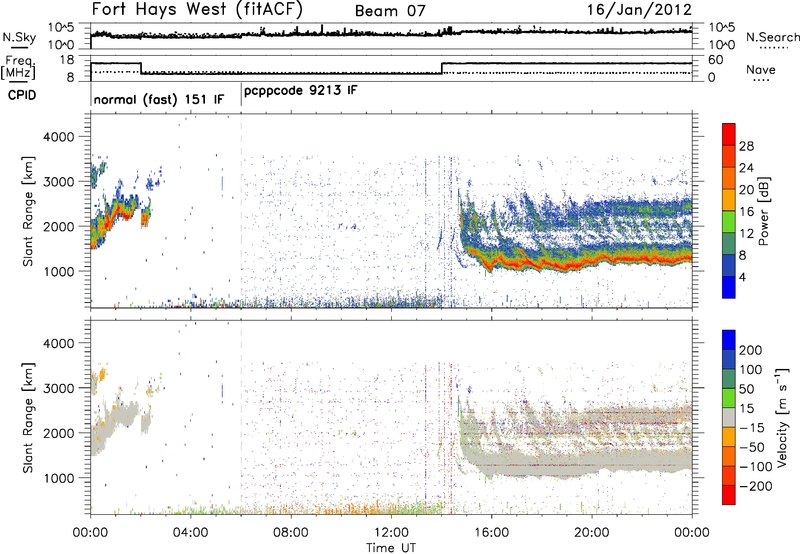Image resolution: width=800 pixels, height=554 pixels.
Task: Click the gray band of Velocity colorbar
Action: (729, 417)
